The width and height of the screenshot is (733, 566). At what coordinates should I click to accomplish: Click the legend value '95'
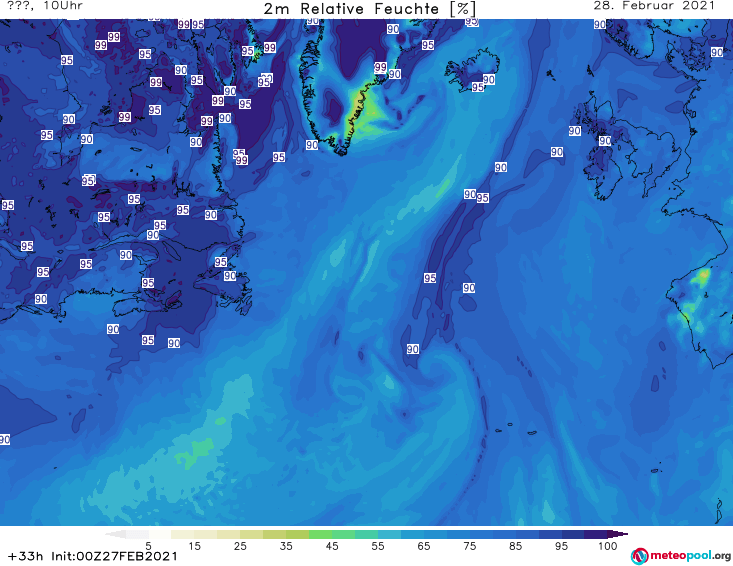coord(561,546)
